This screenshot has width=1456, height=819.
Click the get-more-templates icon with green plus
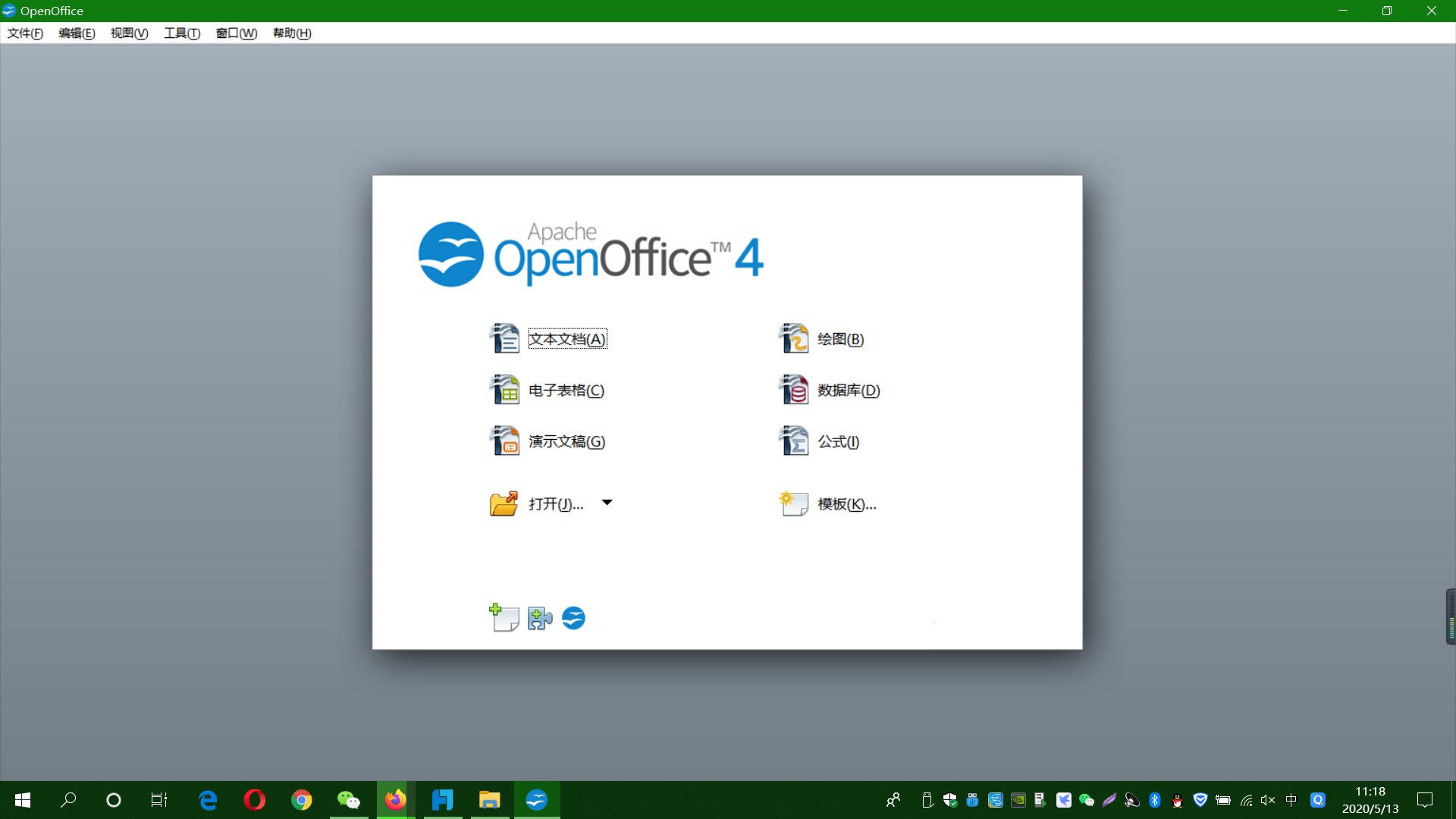coord(504,618)
